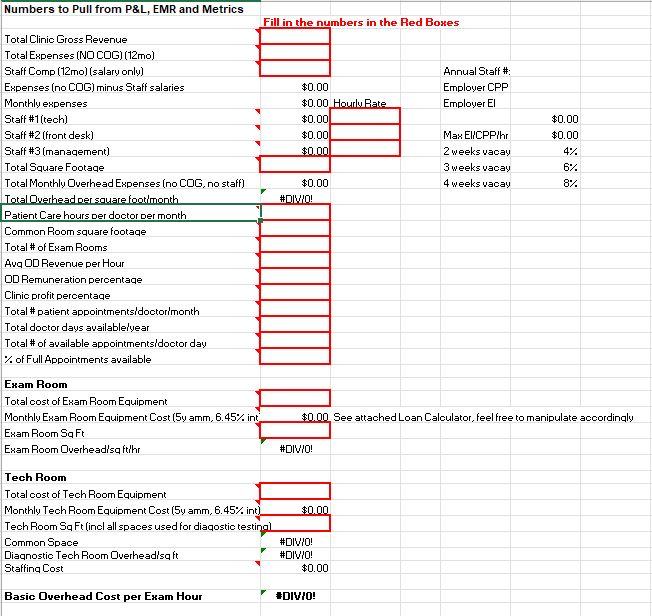Select the Total Square Footage red box

295,165
